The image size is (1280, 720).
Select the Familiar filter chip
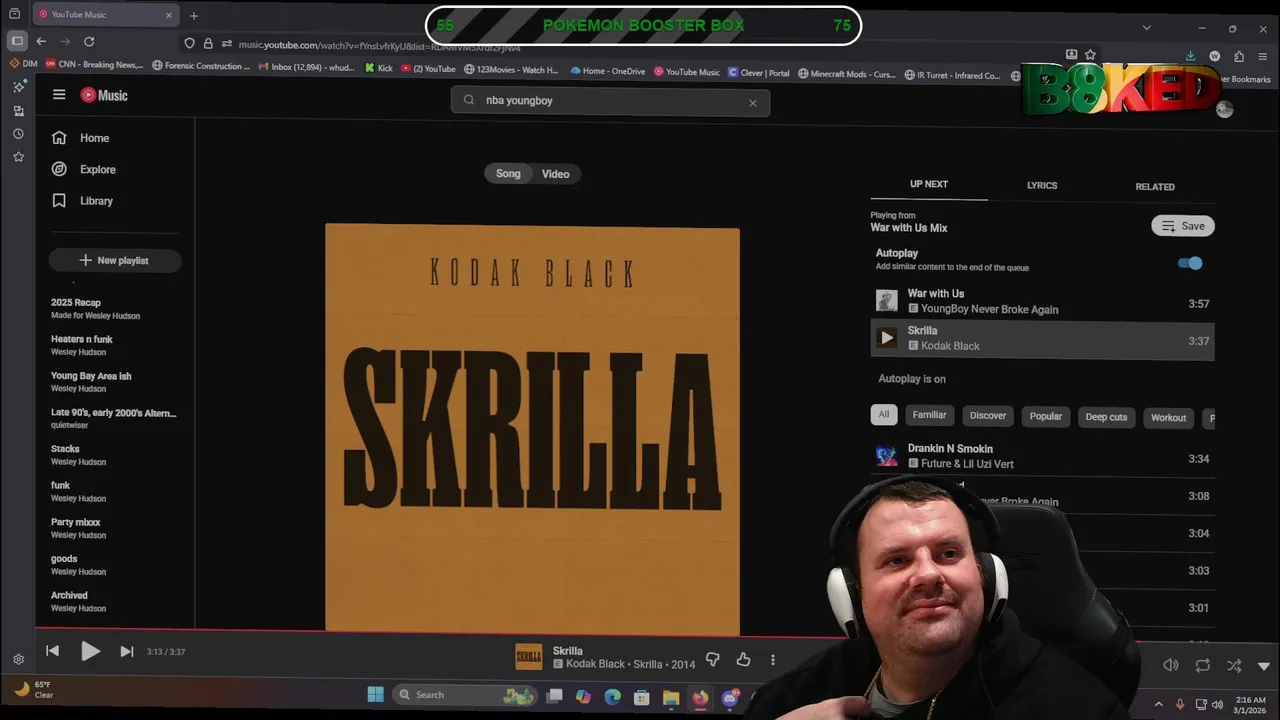click(x=929, y=415)
